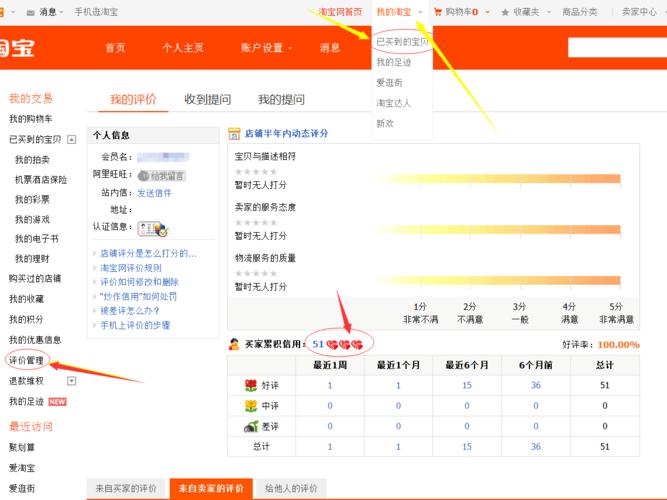Open 我的收藏 in the left sidebar

pos(26,299)
